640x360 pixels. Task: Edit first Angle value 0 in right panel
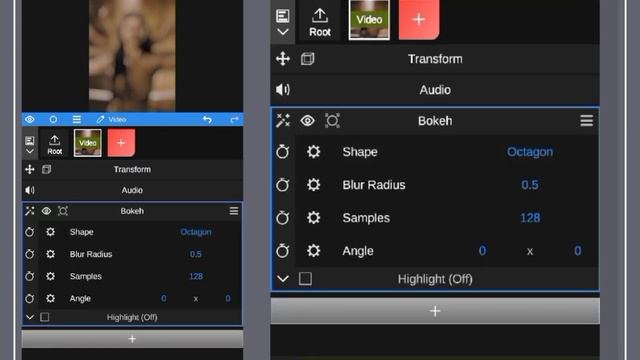pyautogui.click(x=482, y=251)
